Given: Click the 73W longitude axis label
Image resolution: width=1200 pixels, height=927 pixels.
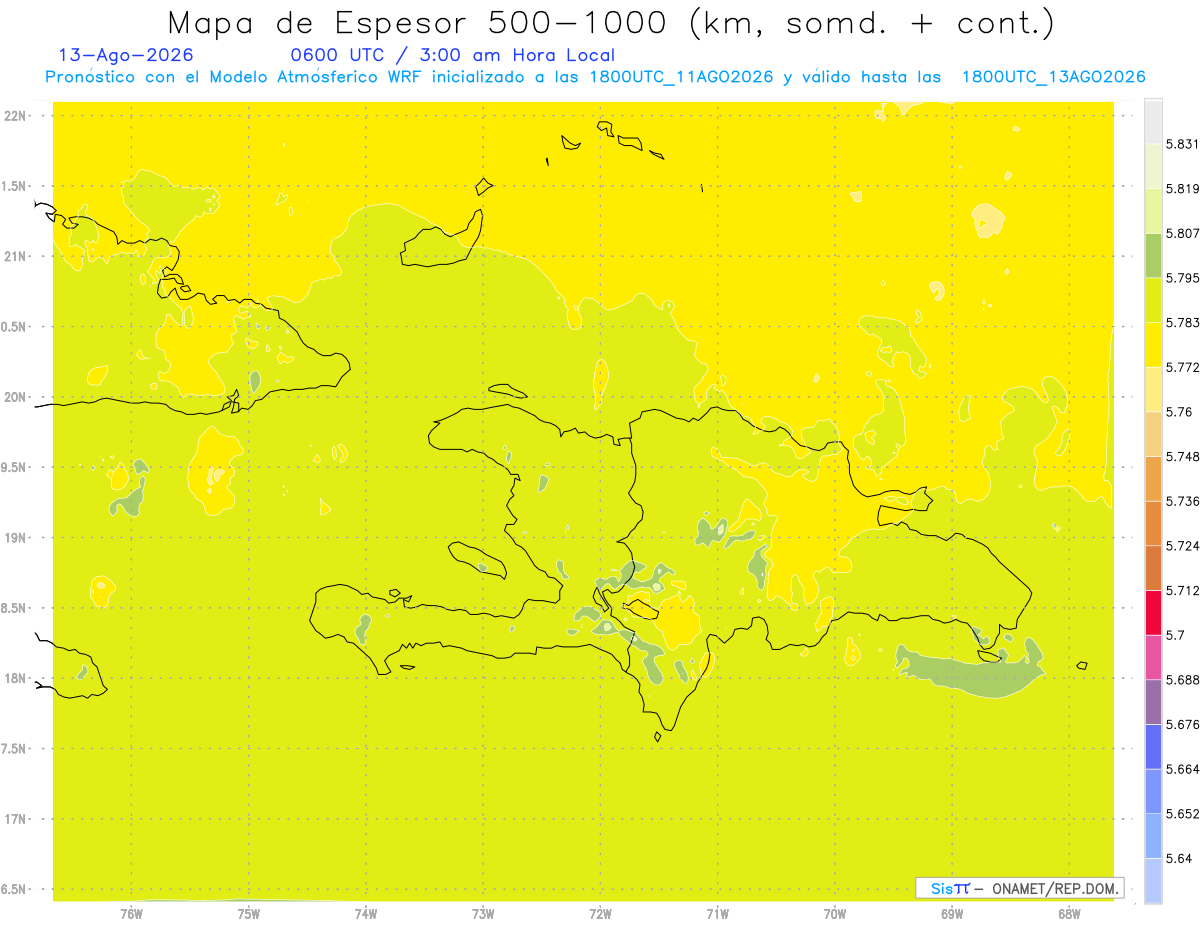Looking at the screenshot, I should pos(483,913).
